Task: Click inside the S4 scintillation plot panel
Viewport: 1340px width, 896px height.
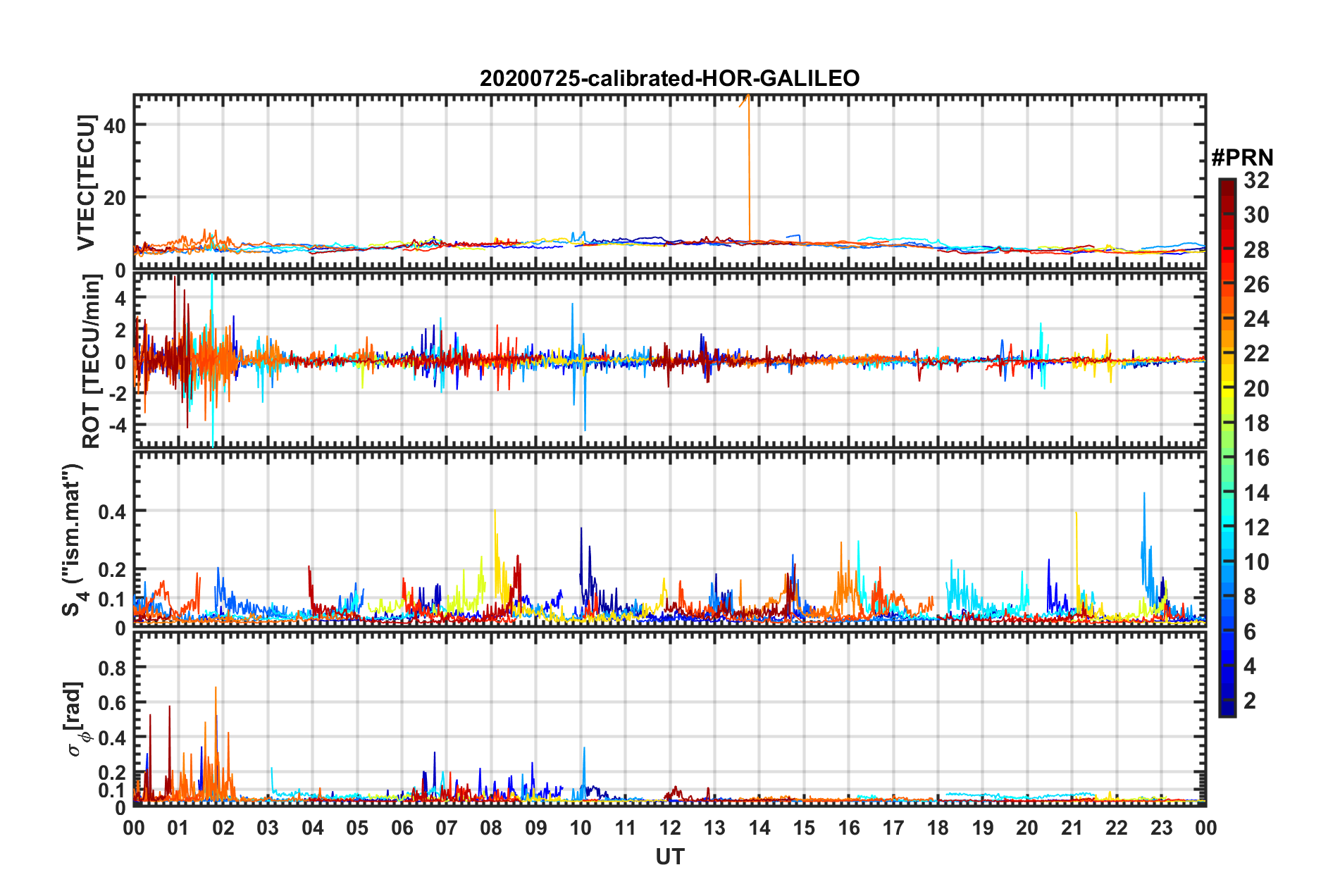Action: [x=669, y=540]
